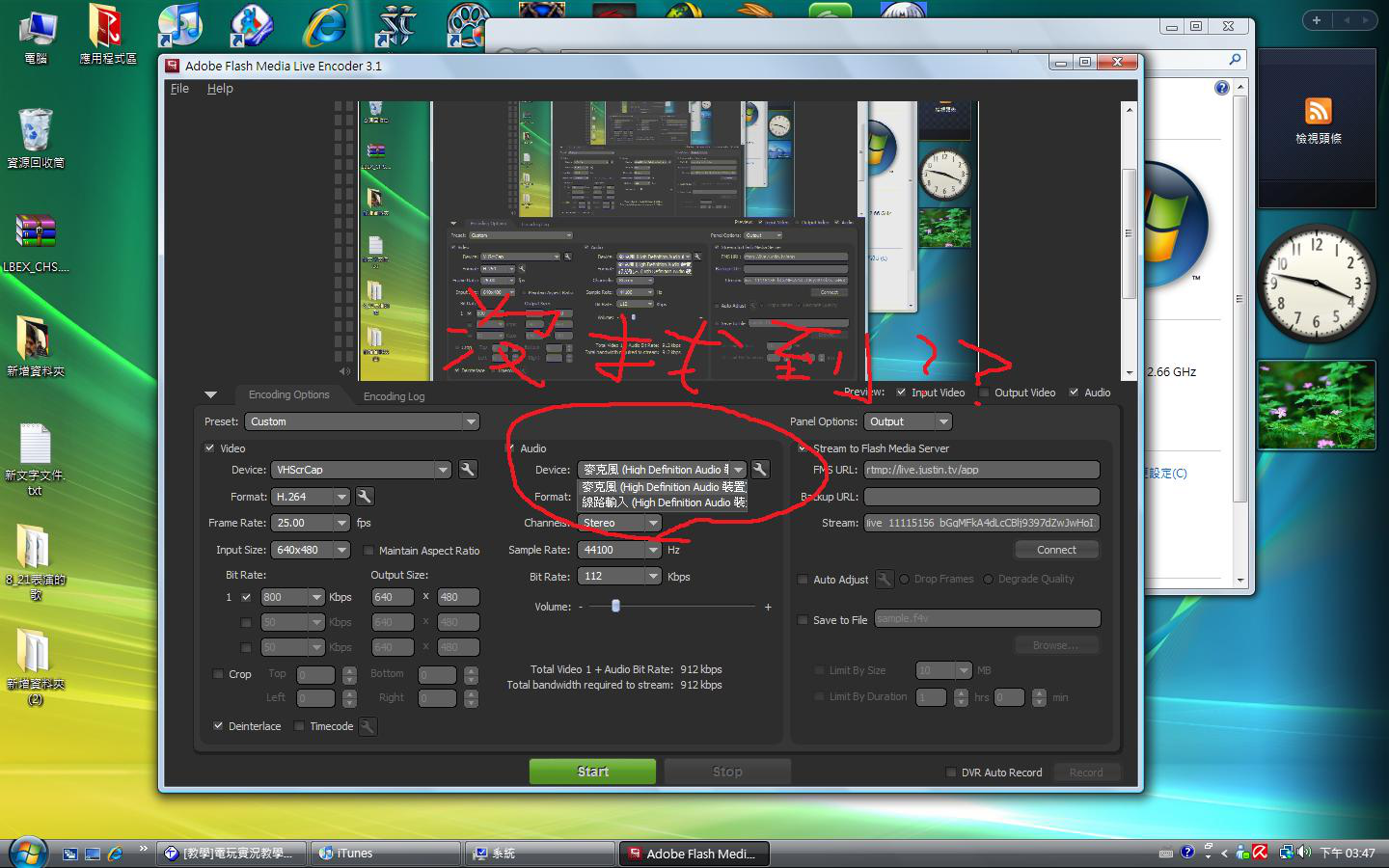Select LBEX_CHS archive icon on desktop
1389x868 pixels.
[x=36, y=242]
